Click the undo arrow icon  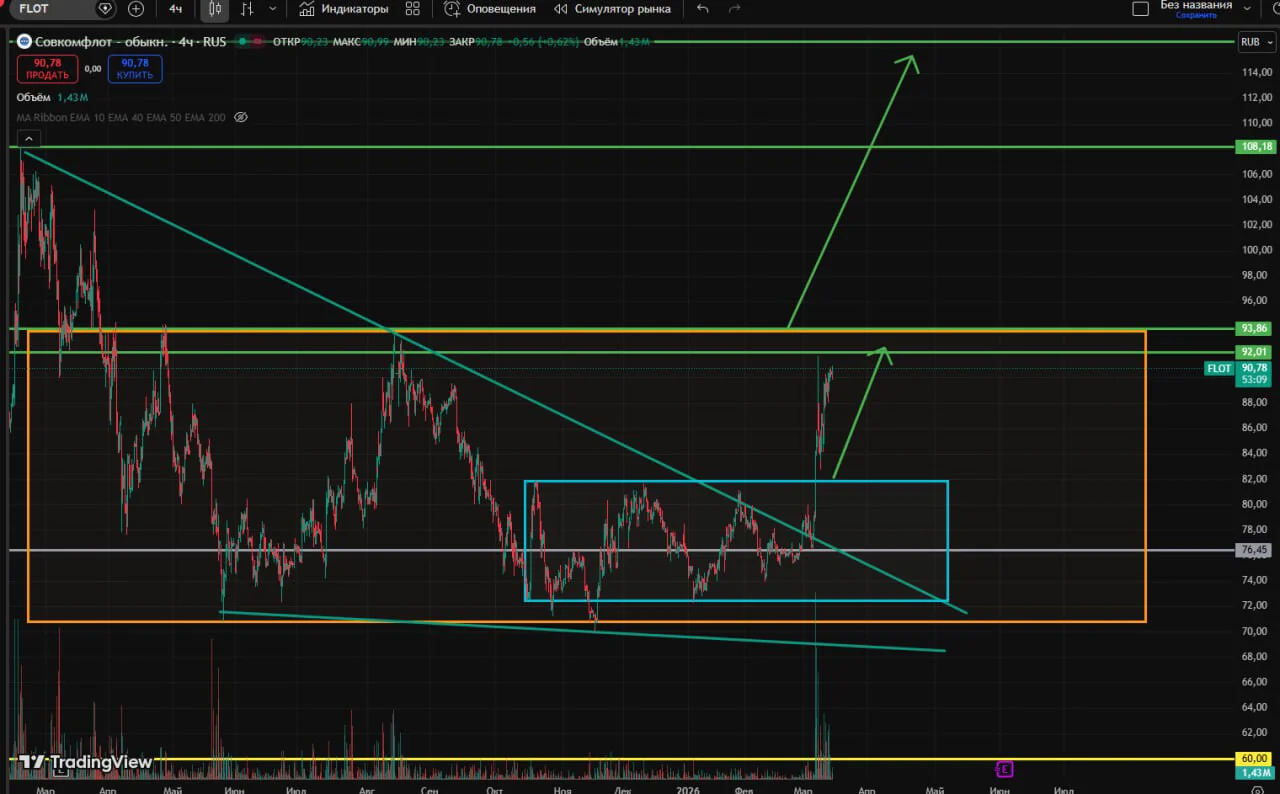coord(703,9)
